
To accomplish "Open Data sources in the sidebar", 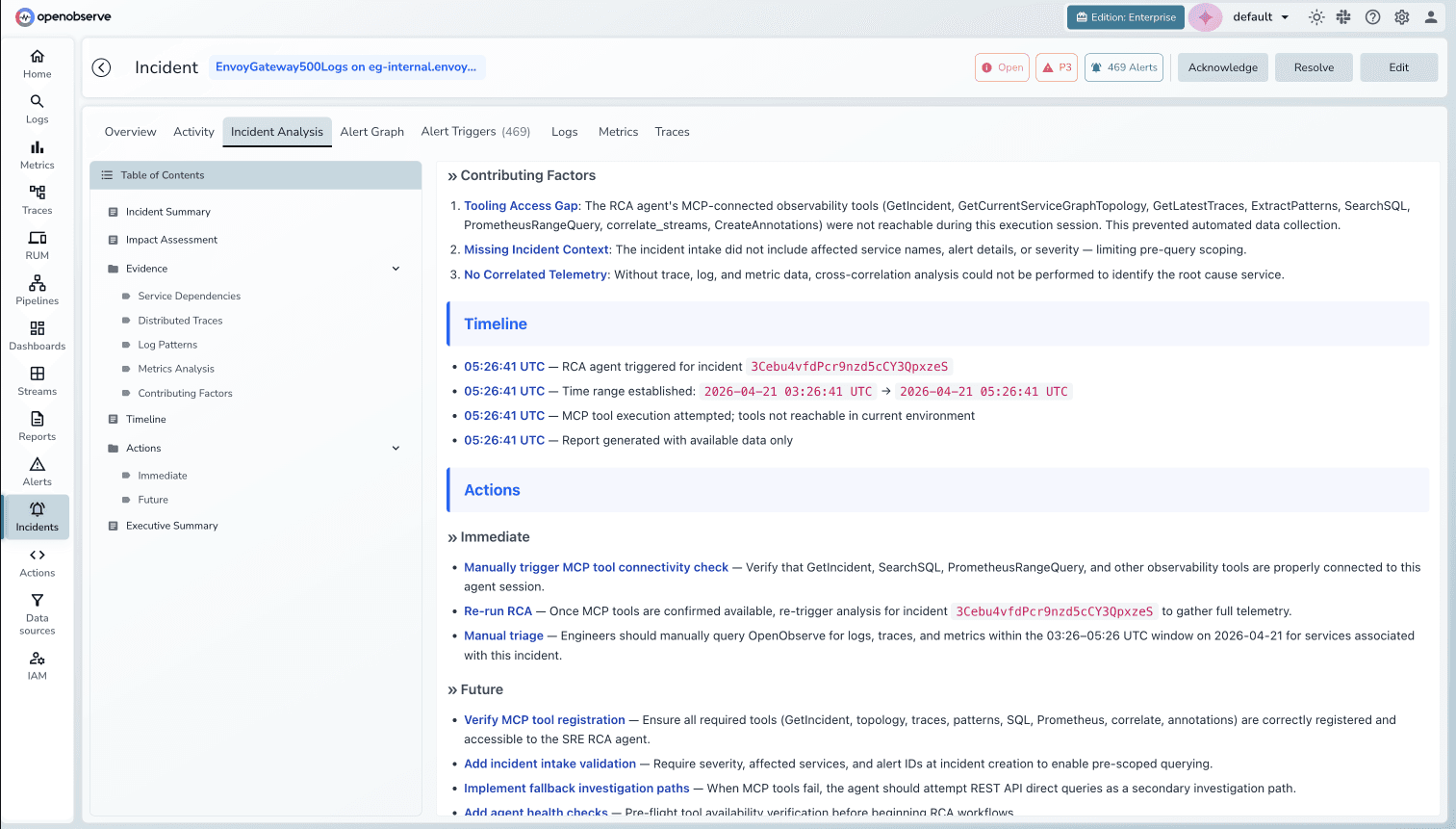I will point(37,613).
